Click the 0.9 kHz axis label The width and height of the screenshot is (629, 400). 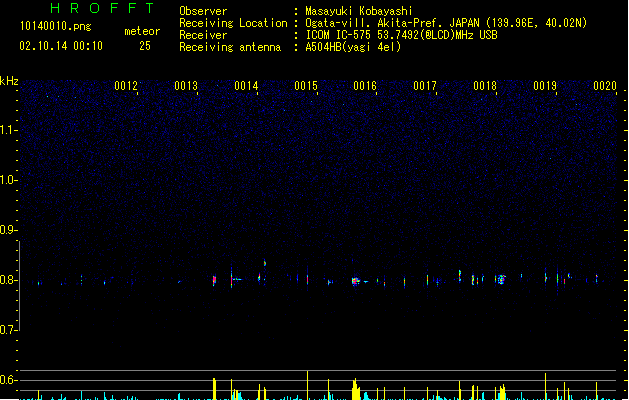click(8, 230)
